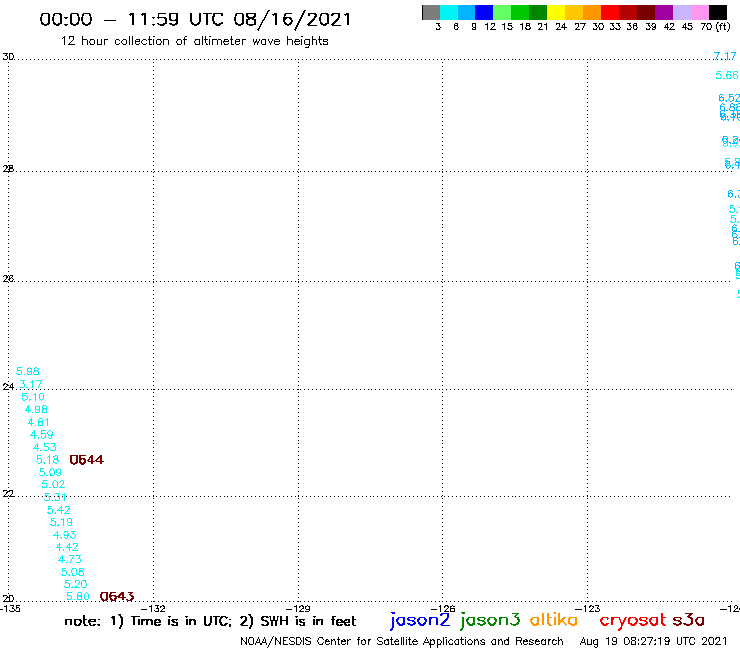Click the jason3 satellite label
The height and width of the screenshot is (650, 740).
pyautogui.click(x=490, y=620)
